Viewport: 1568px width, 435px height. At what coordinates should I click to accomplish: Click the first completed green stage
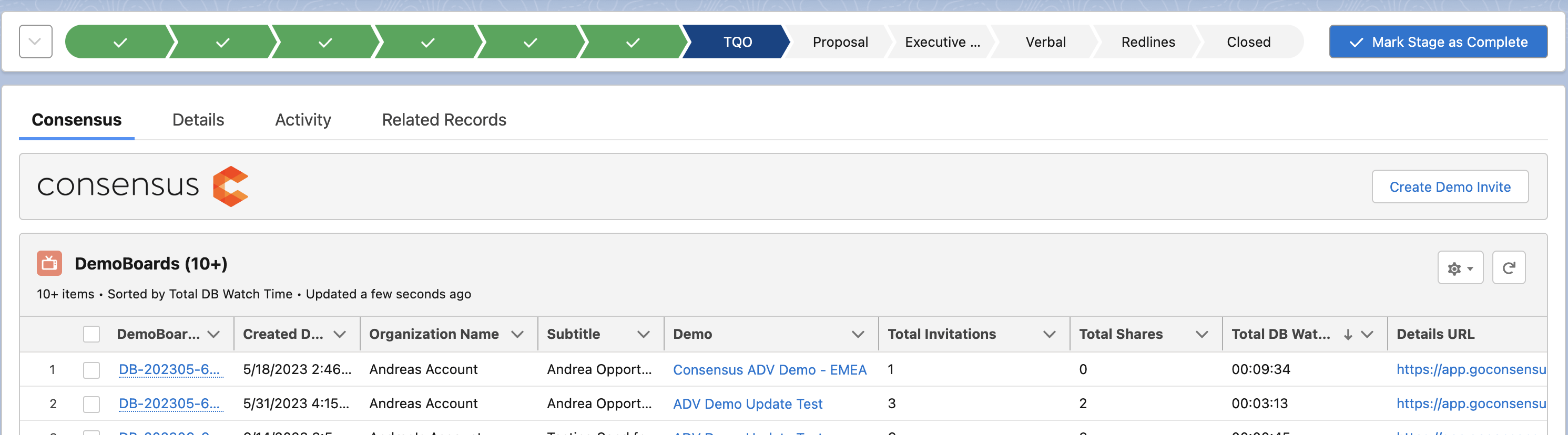click(120, 42)
